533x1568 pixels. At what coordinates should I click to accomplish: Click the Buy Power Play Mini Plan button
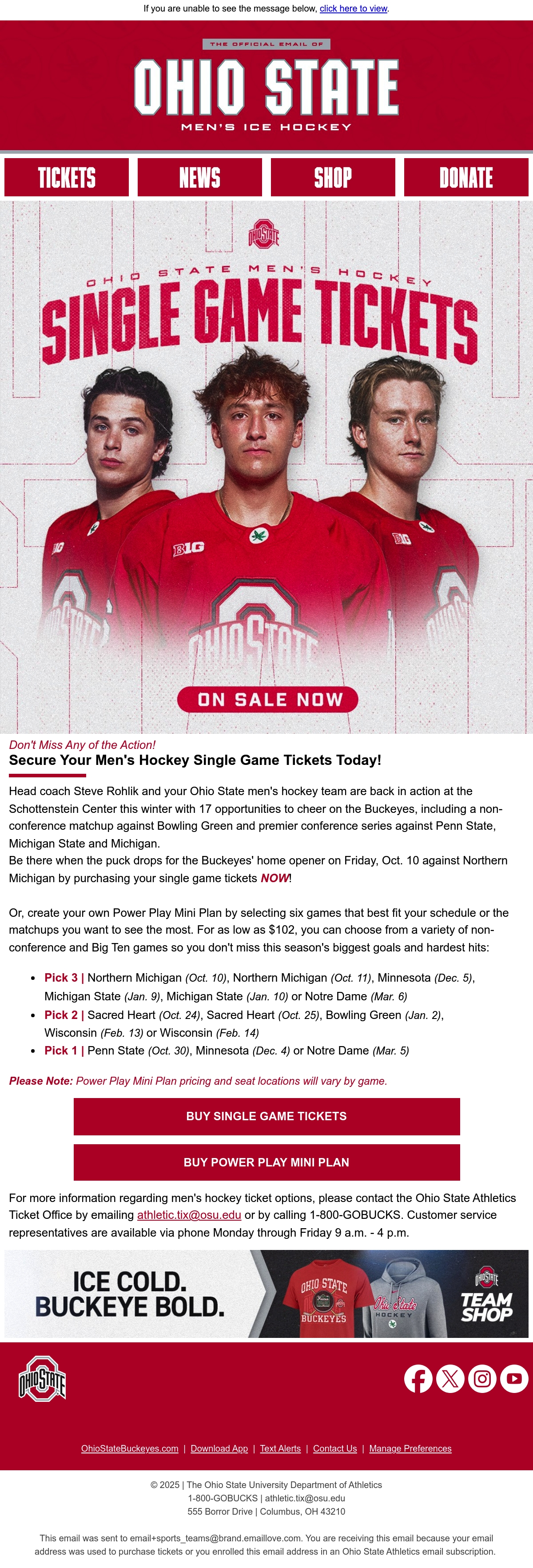pyautogui.click(x=266, y=1162)
